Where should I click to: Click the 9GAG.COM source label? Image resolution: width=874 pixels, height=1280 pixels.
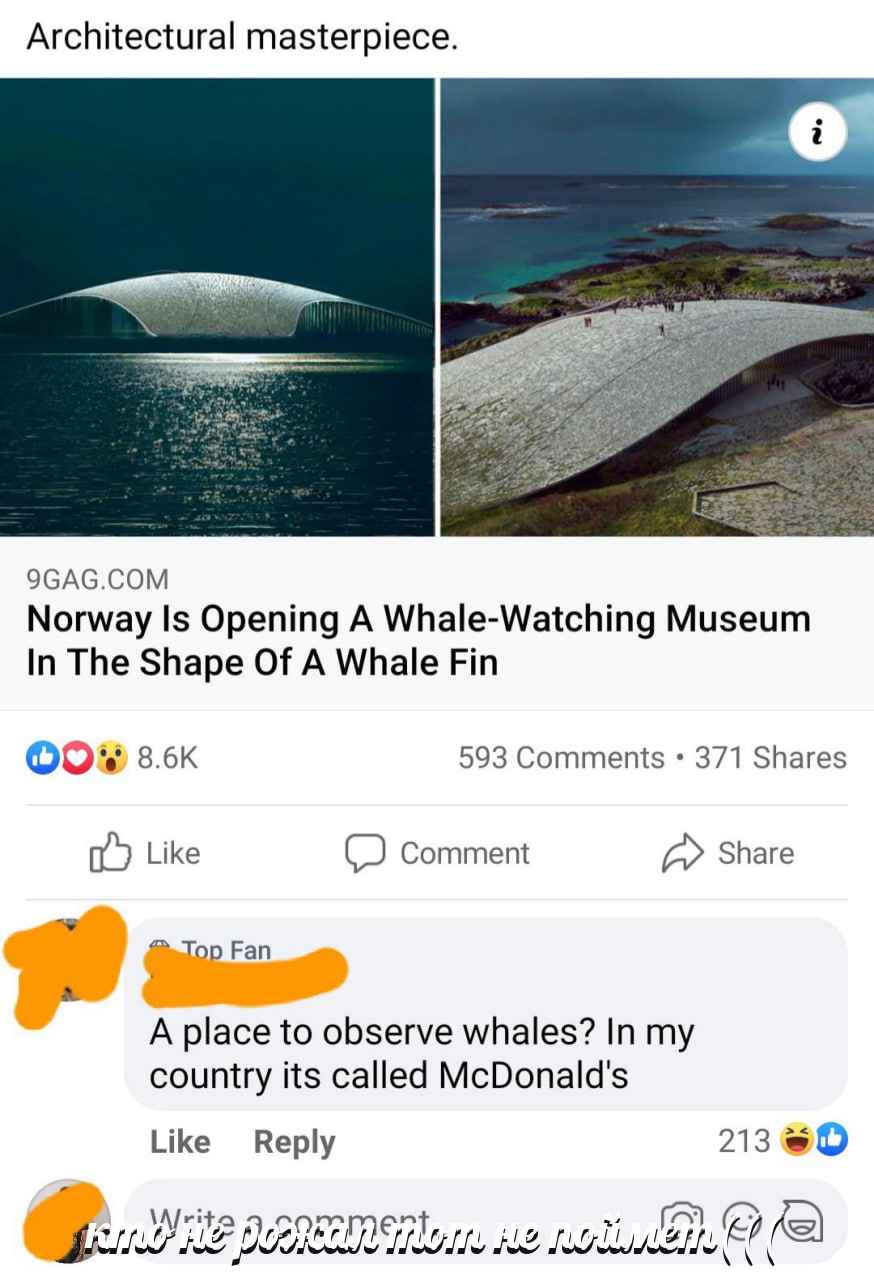[x=98, y=578]
